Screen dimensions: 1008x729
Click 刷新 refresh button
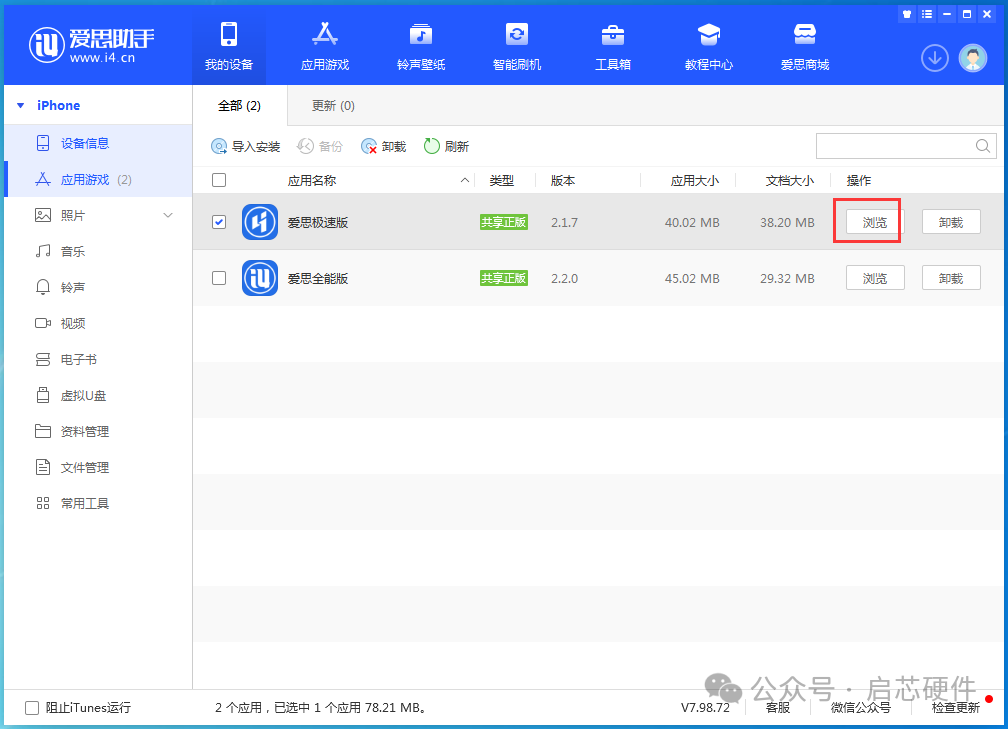click(x=446, y=147)
